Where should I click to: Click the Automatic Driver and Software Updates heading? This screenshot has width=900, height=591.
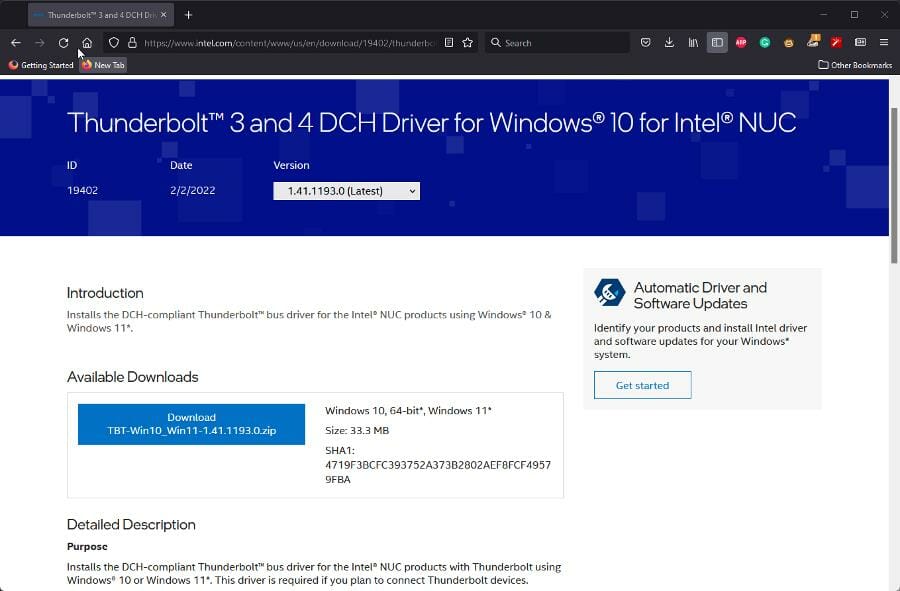[700, 296]
